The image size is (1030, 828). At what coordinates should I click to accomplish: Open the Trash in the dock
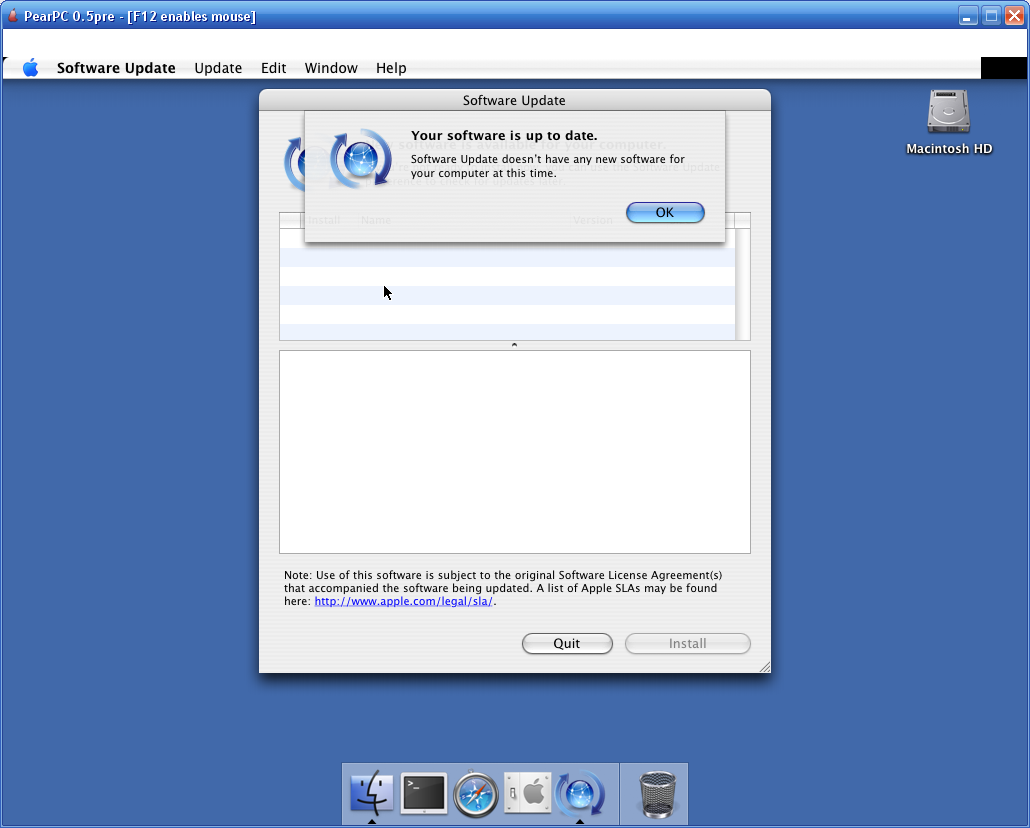[657, 794]
